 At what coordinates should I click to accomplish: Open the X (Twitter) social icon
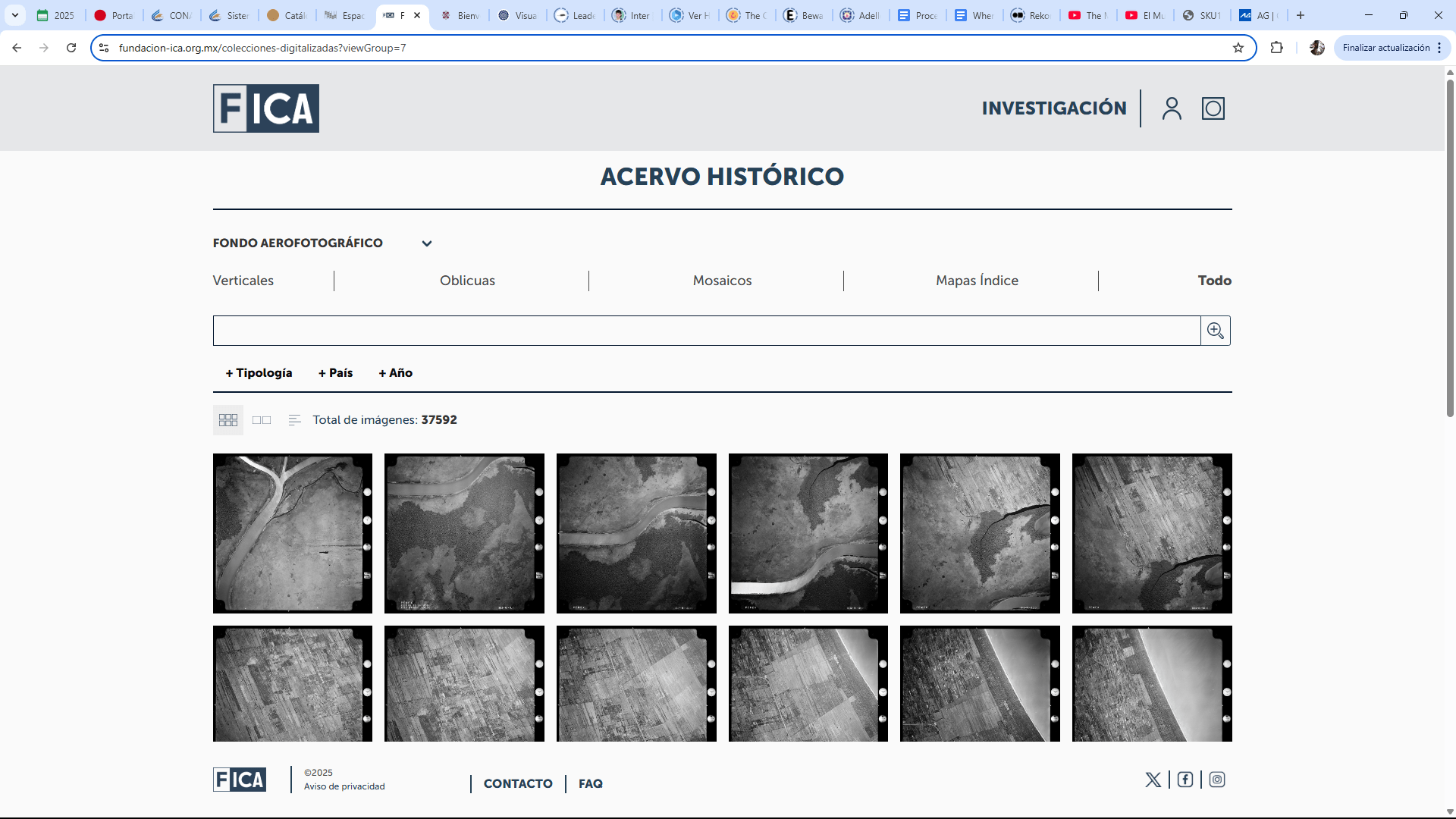pos(1153,780)
